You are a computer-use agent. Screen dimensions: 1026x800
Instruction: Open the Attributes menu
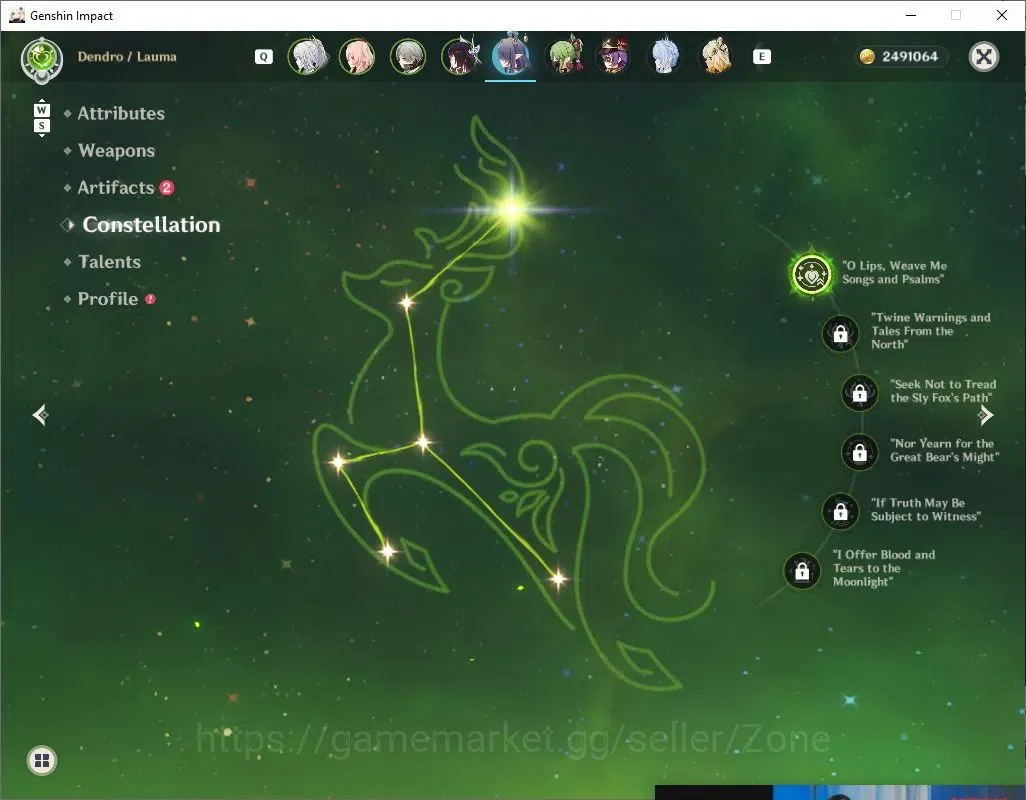tap(121, 113)
